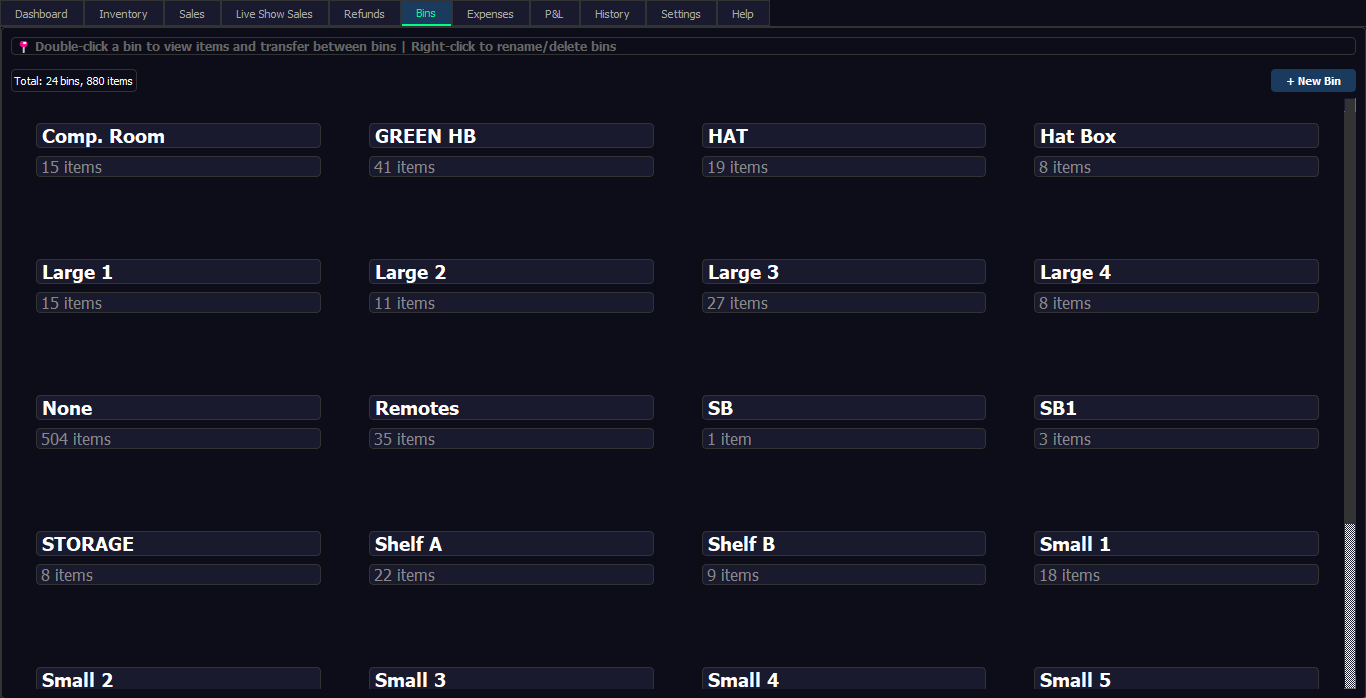1366x698 pixels.
Task: Click the 504 items count
Action: (x=178, y=439)
